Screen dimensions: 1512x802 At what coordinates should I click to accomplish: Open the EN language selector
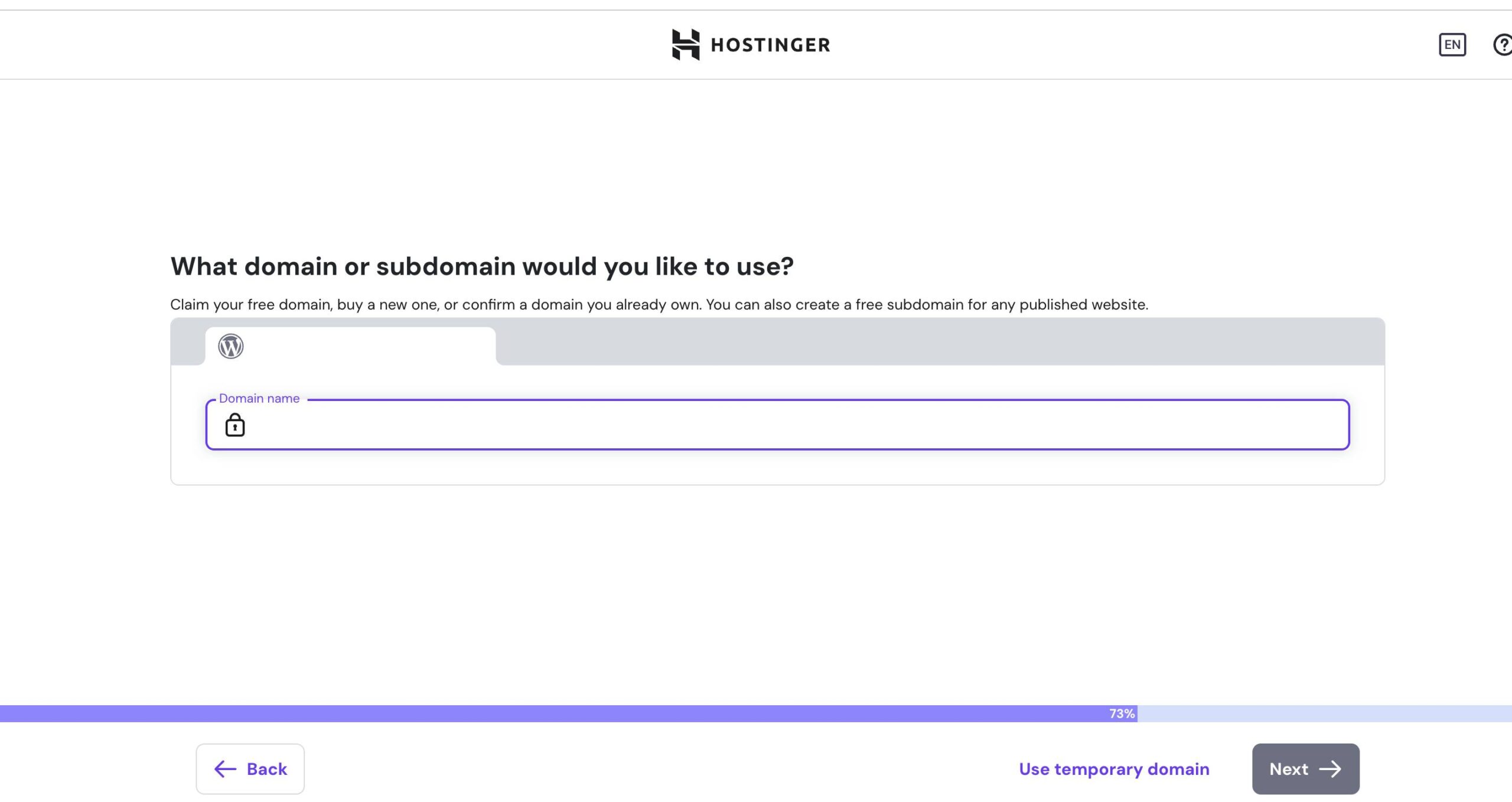point(1452,44)
